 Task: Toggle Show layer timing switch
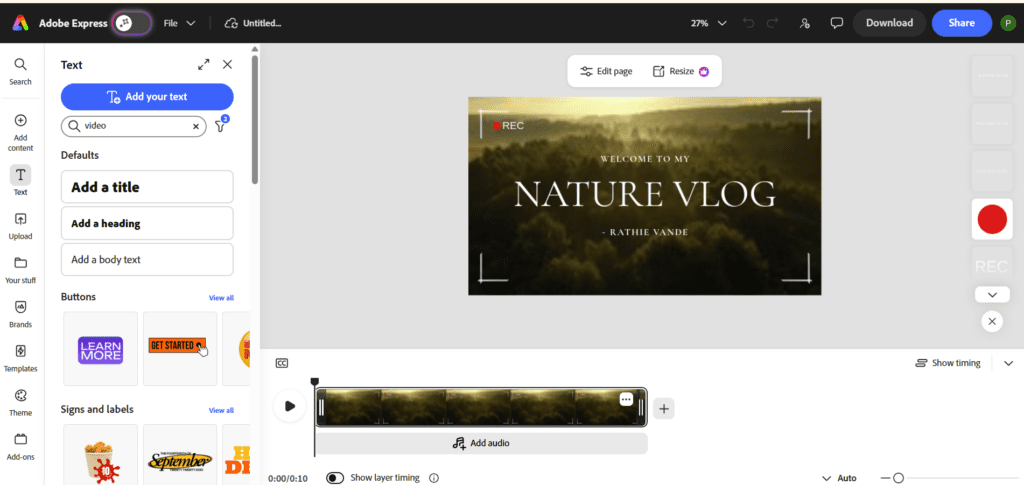coord(335,478)
